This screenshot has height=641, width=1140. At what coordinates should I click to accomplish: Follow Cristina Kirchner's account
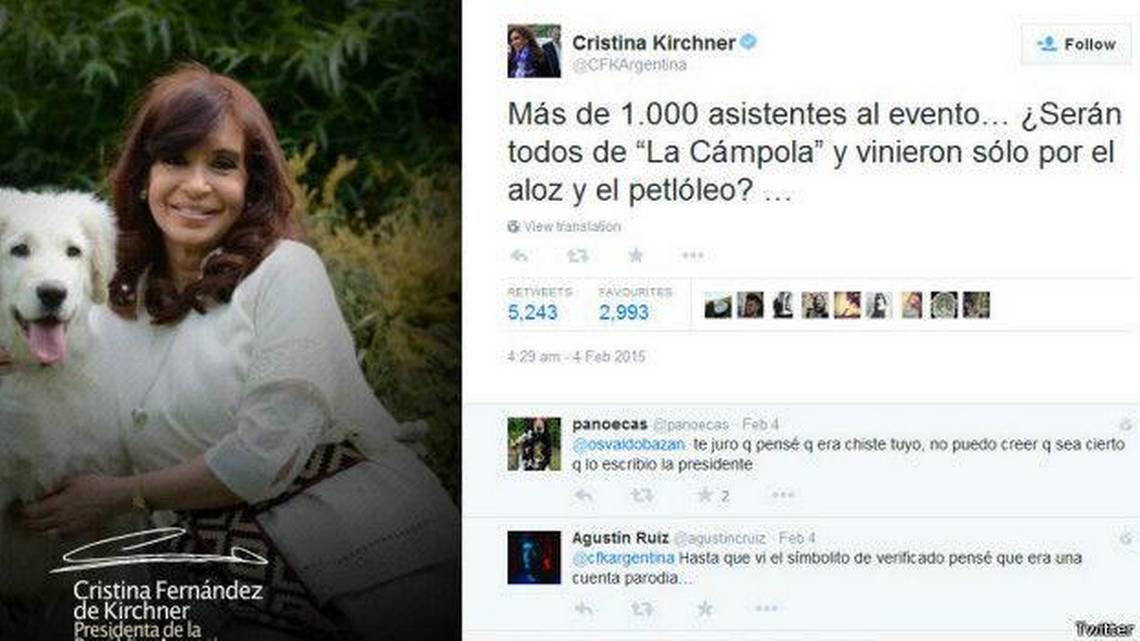[x=1076, y=44]
